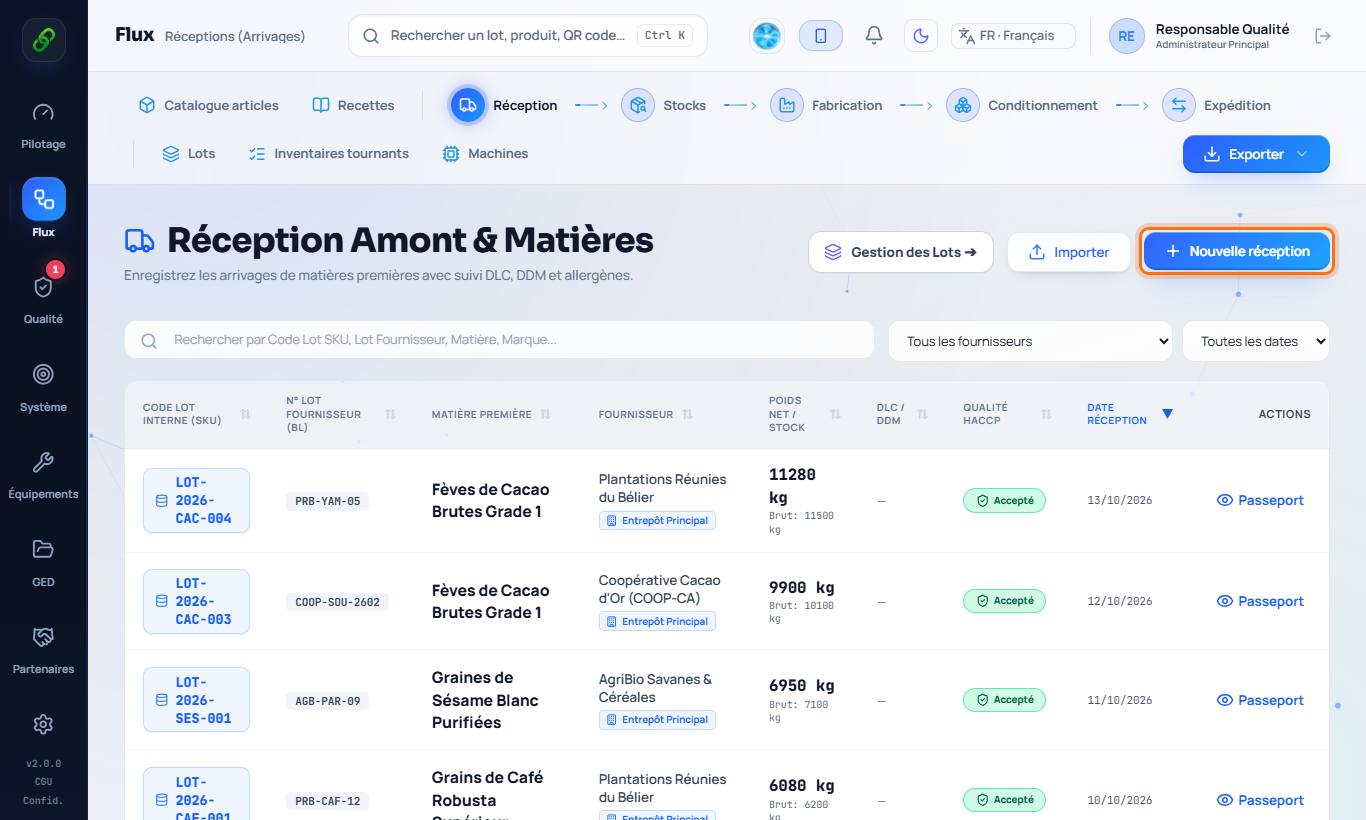Viewport: 1366px width, 820px height.
Task: Click the CGU link at bottom
Action: 43,781
